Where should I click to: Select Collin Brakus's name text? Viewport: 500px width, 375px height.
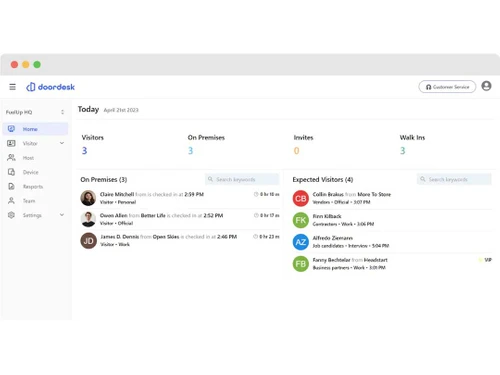point(328,194)
